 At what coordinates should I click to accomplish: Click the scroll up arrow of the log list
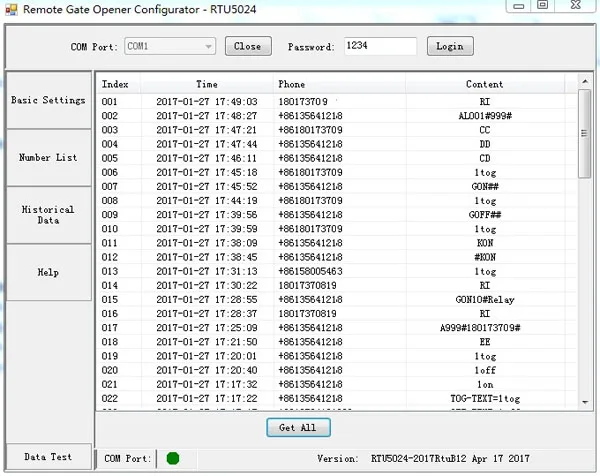pos(585,82)
